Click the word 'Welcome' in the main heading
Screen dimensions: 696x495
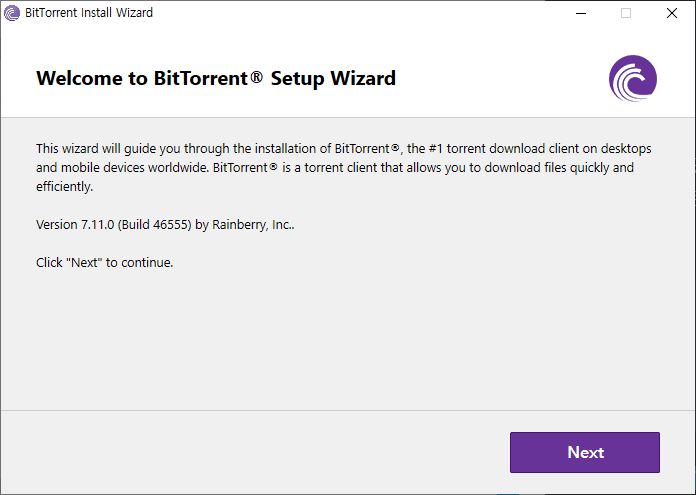point(79,79)
